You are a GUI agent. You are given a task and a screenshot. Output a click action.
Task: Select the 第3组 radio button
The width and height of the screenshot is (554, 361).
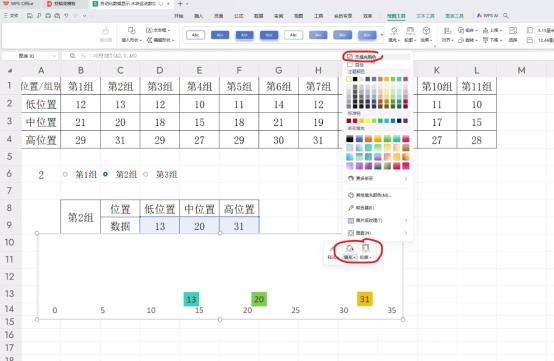[x=146, y=174]
